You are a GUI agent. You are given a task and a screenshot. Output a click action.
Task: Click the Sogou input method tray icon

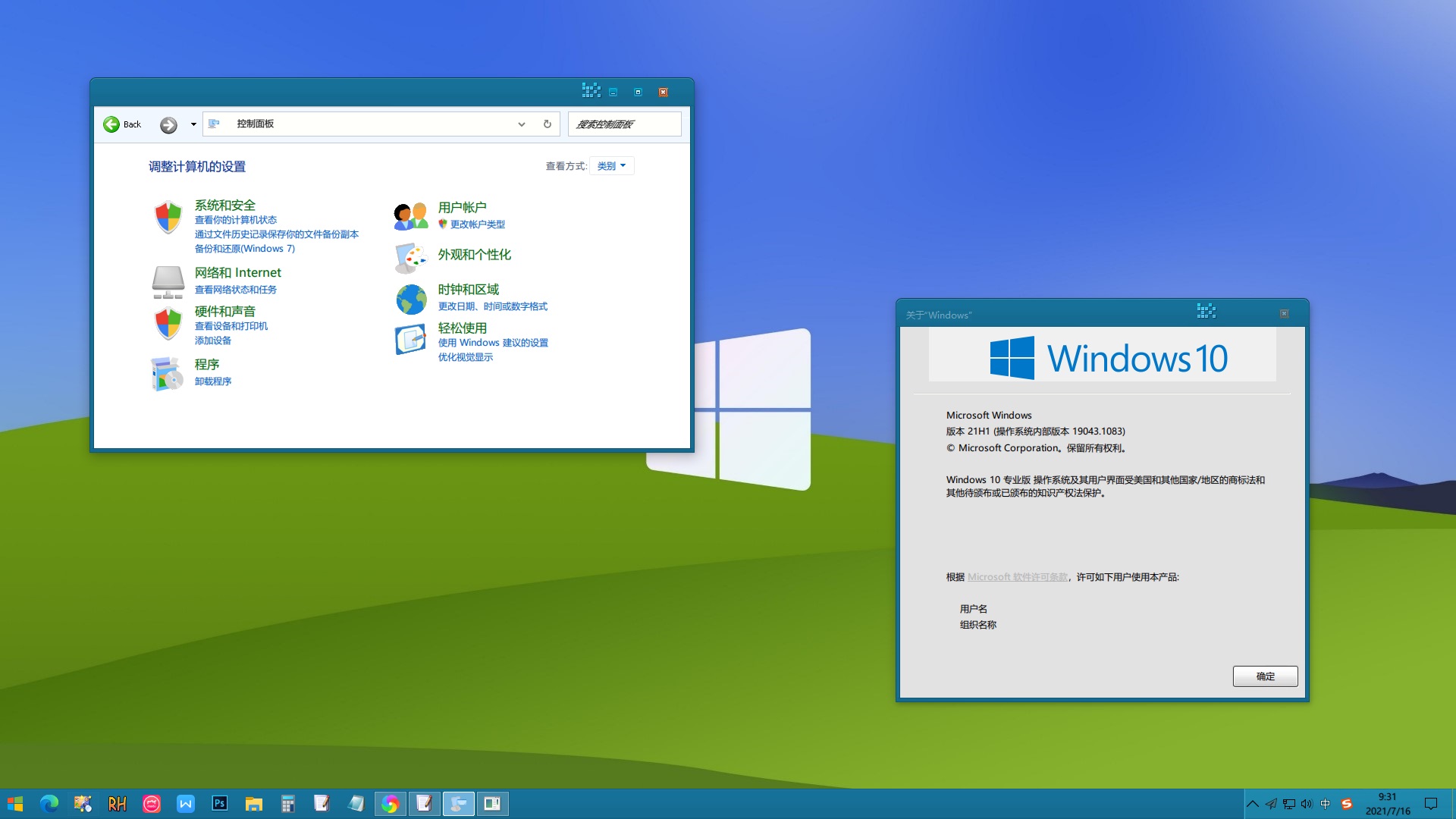1347,804
